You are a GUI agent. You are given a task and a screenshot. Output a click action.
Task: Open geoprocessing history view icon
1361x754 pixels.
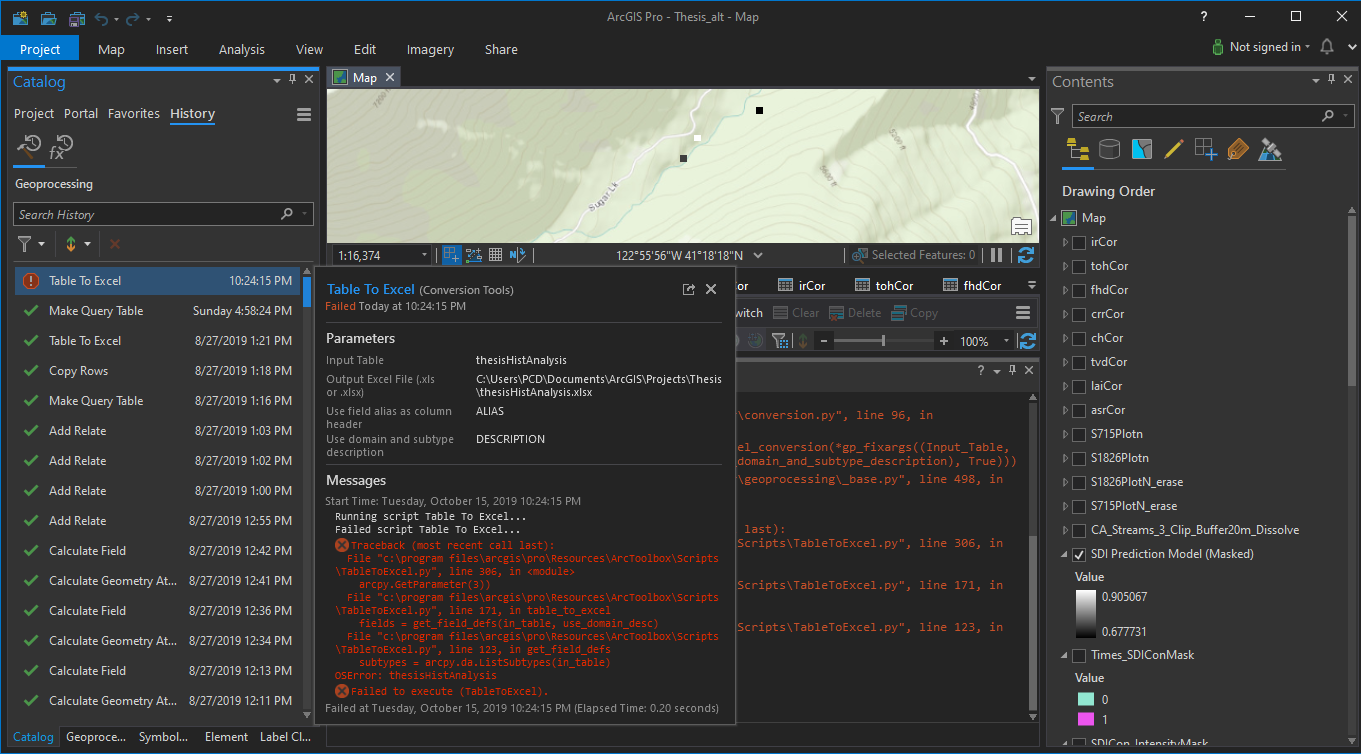click(30, 148)
